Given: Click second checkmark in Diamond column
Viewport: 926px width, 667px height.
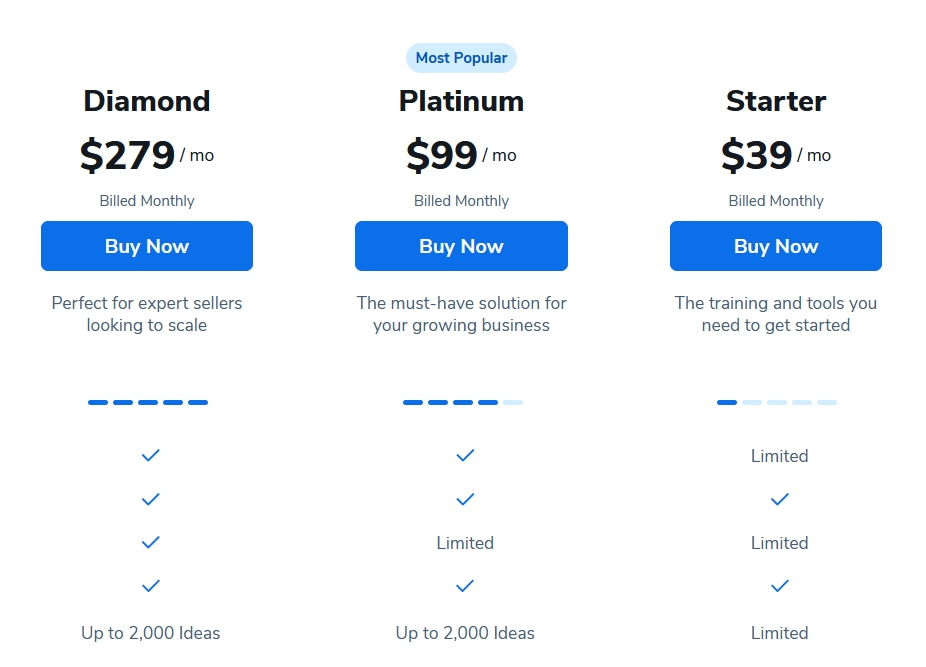Looking at the screenshot, I should 151,499.
